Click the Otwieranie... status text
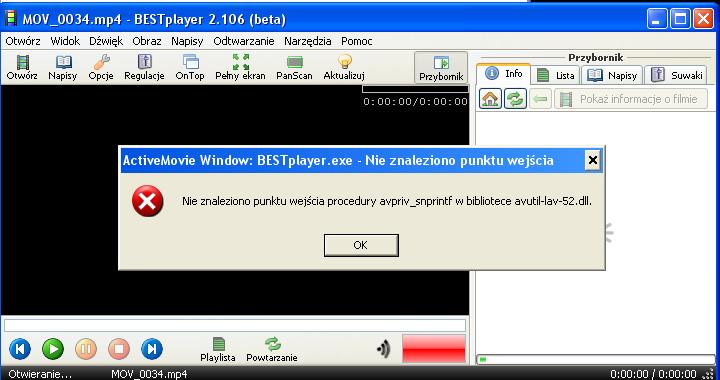The width and height of the screenshot is (720, 380). point(40,374)
